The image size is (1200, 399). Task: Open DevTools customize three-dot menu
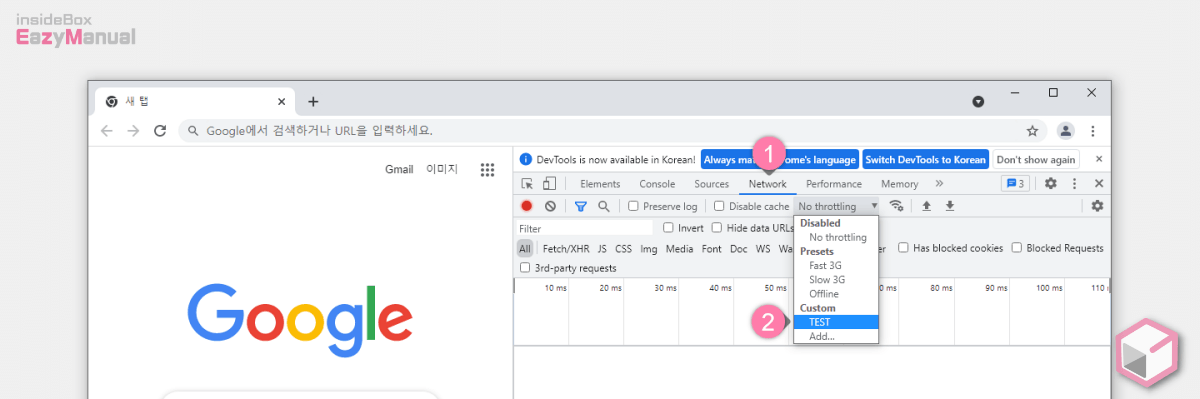point(1075,184)
